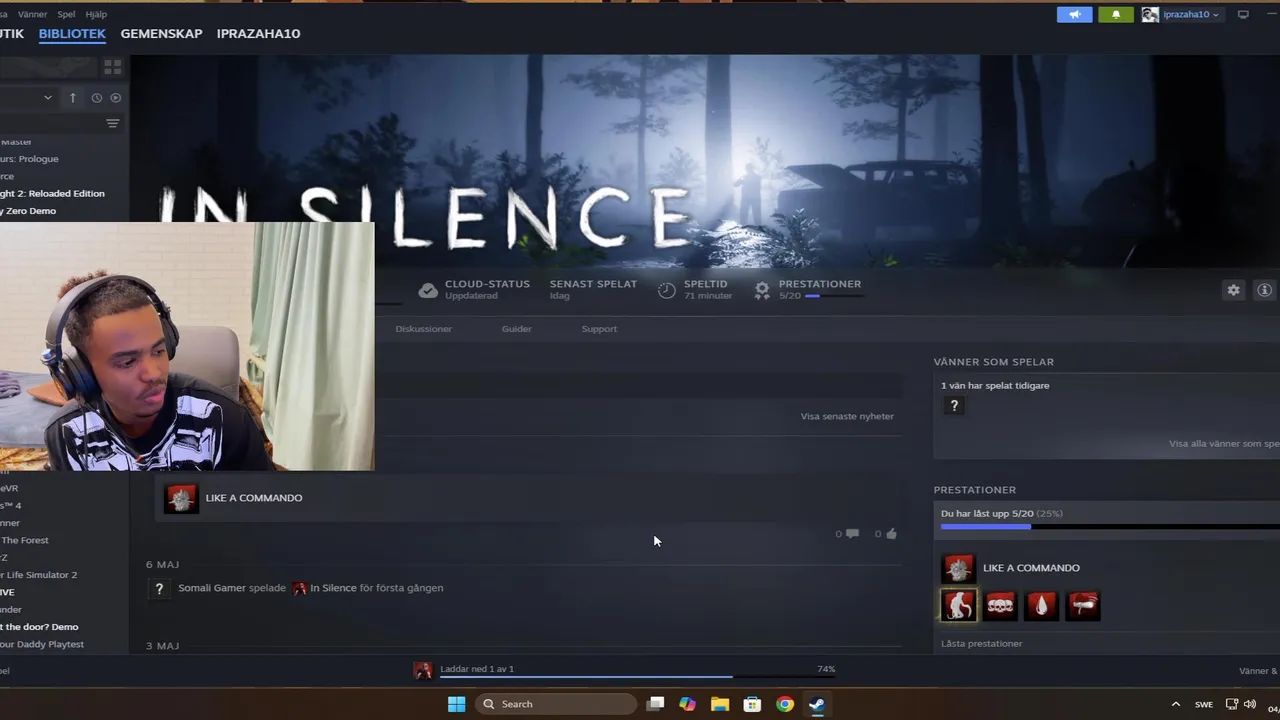Open the IPRAZAHA10 profile tab
Screen dimensions: 1280x720
258,34
